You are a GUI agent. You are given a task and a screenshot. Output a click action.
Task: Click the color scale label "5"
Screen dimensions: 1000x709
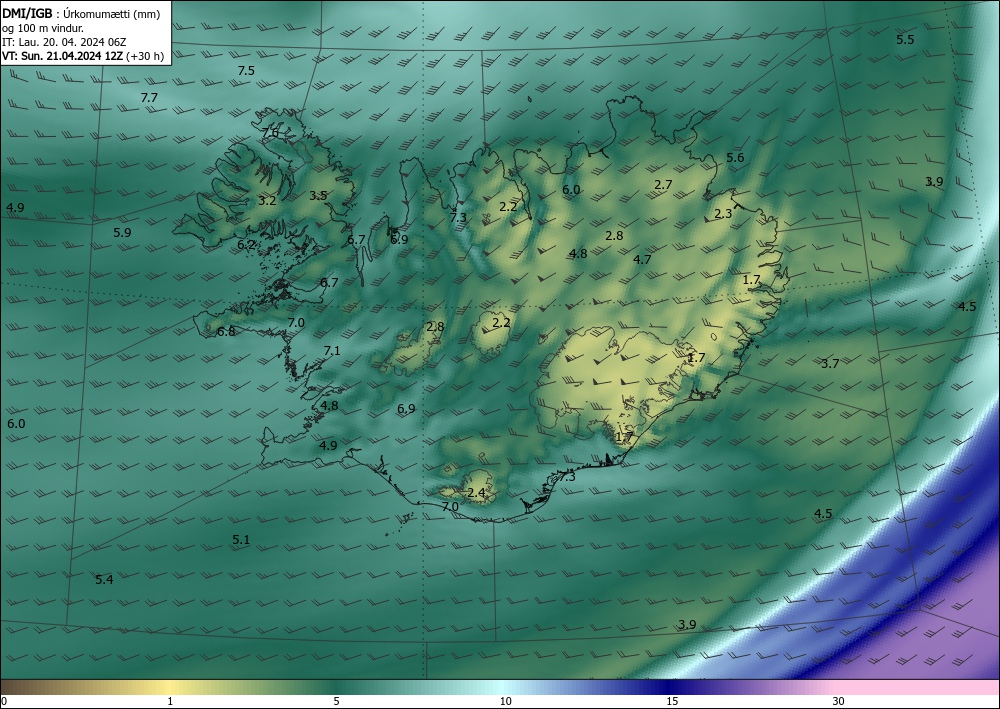(x=336, y=701)
